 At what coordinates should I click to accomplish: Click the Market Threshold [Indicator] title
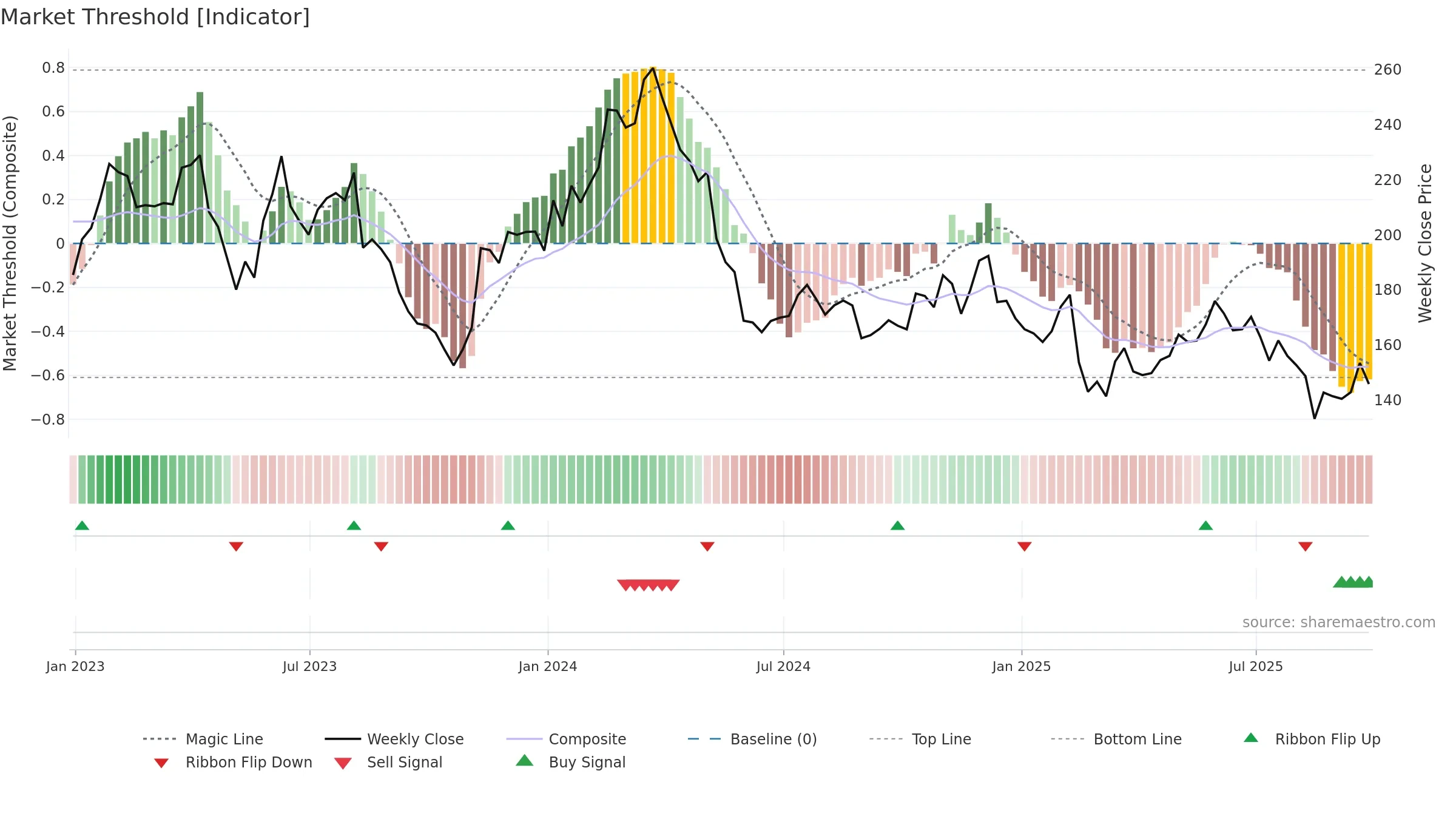pyautogui.click(x=155, y=17)
